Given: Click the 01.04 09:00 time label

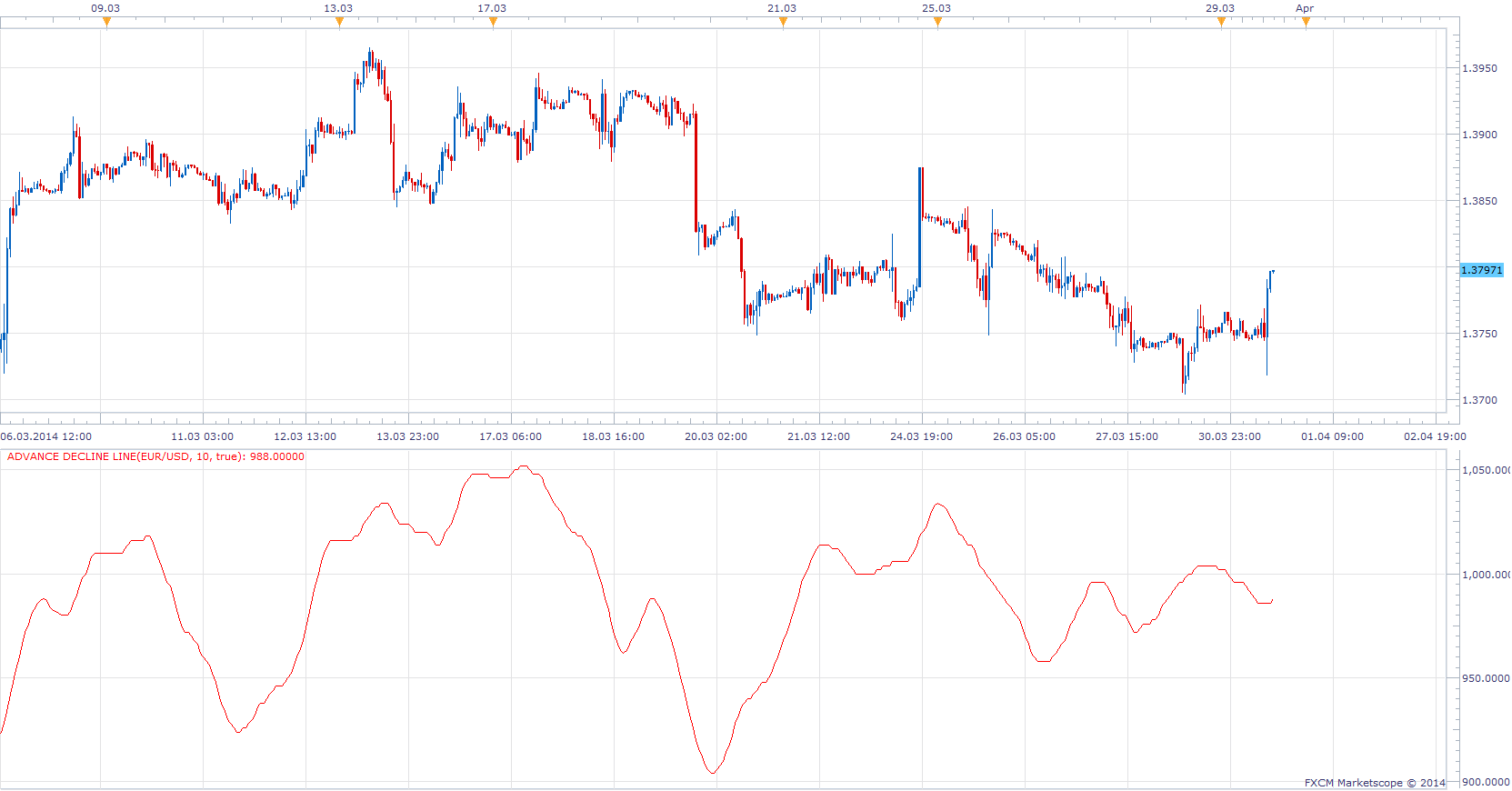Looking at the screenshot, I should [x=1332, y=436].
